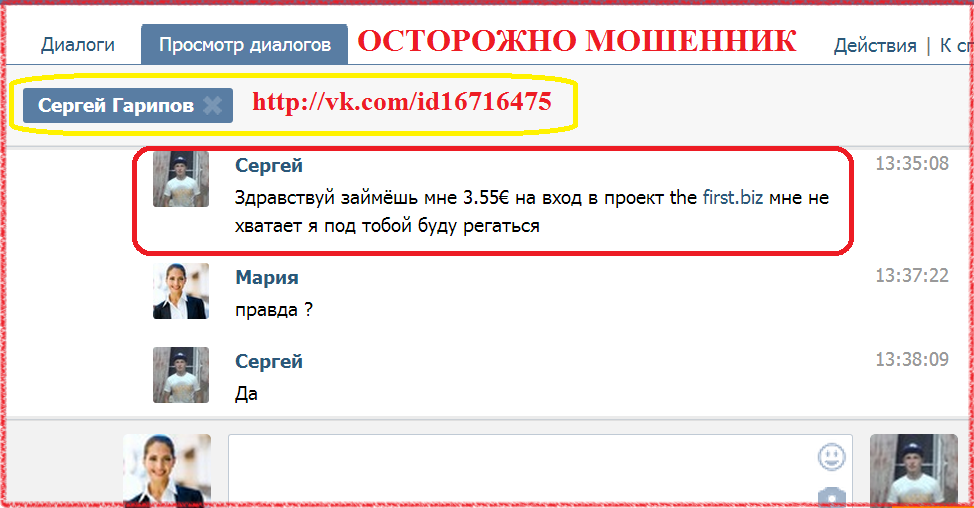The height and width of the screenshot is (508, 974).
Task: Select Мария's message 'правда ?'
Action: click(274, 309)
